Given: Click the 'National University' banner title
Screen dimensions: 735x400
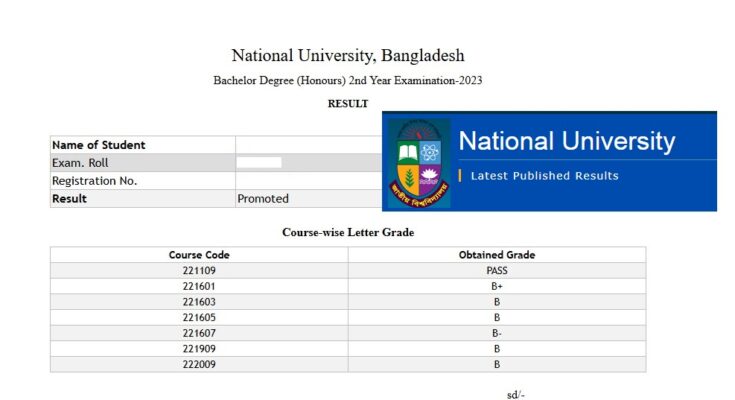Looking at the screenshot, I should [x=567, y=141].
